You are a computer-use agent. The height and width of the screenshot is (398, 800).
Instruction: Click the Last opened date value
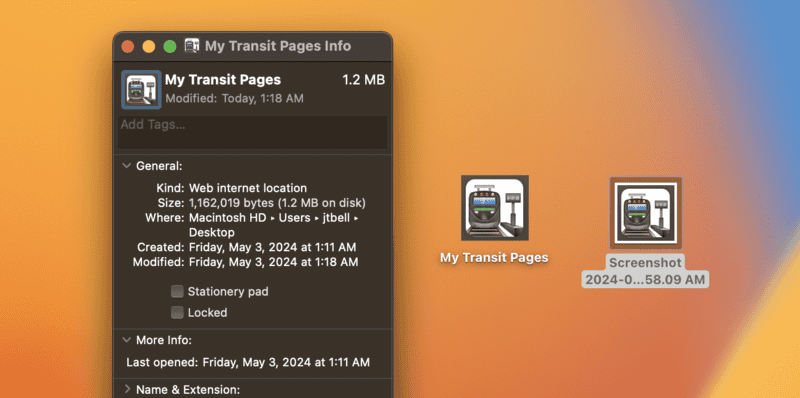(286, 363)
